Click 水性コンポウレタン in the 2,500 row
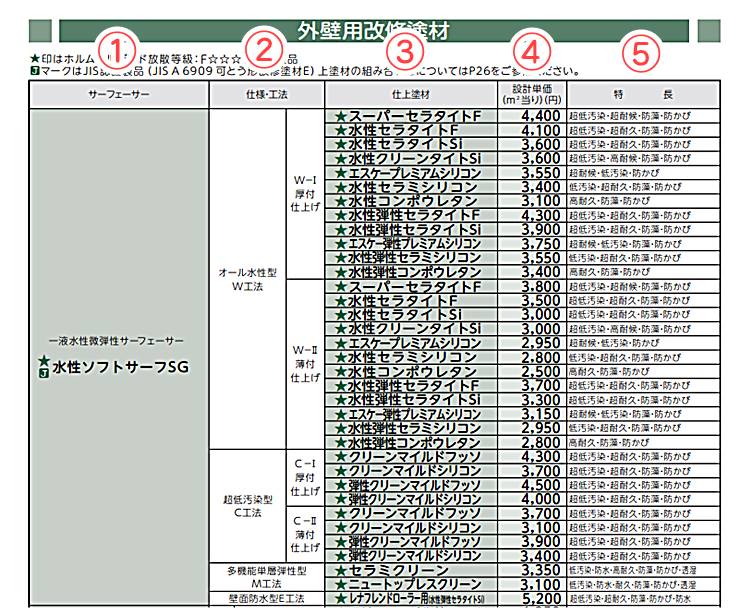This screenshot has width=740, height=614. click(x=413, y=372)
